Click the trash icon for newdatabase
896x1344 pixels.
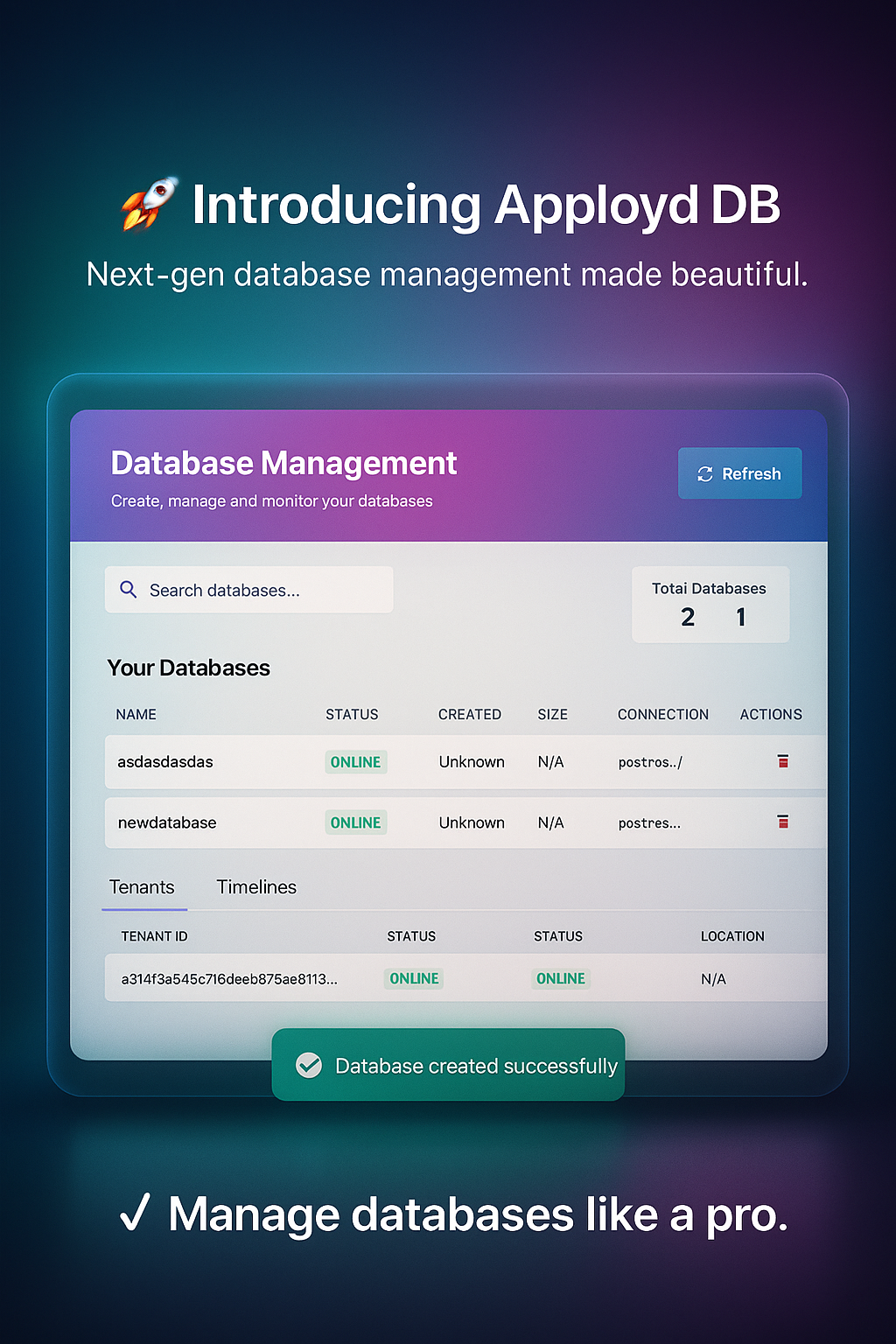click(x=783, y=822)
